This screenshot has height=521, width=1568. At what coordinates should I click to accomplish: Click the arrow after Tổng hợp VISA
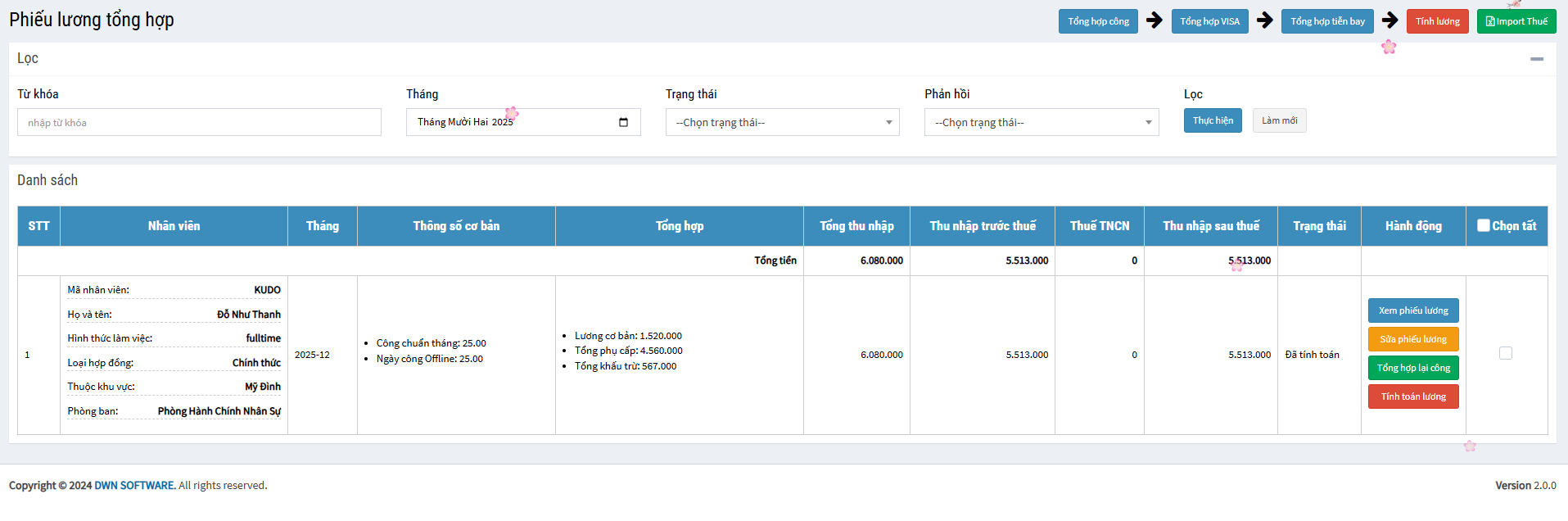point(1265,20)
